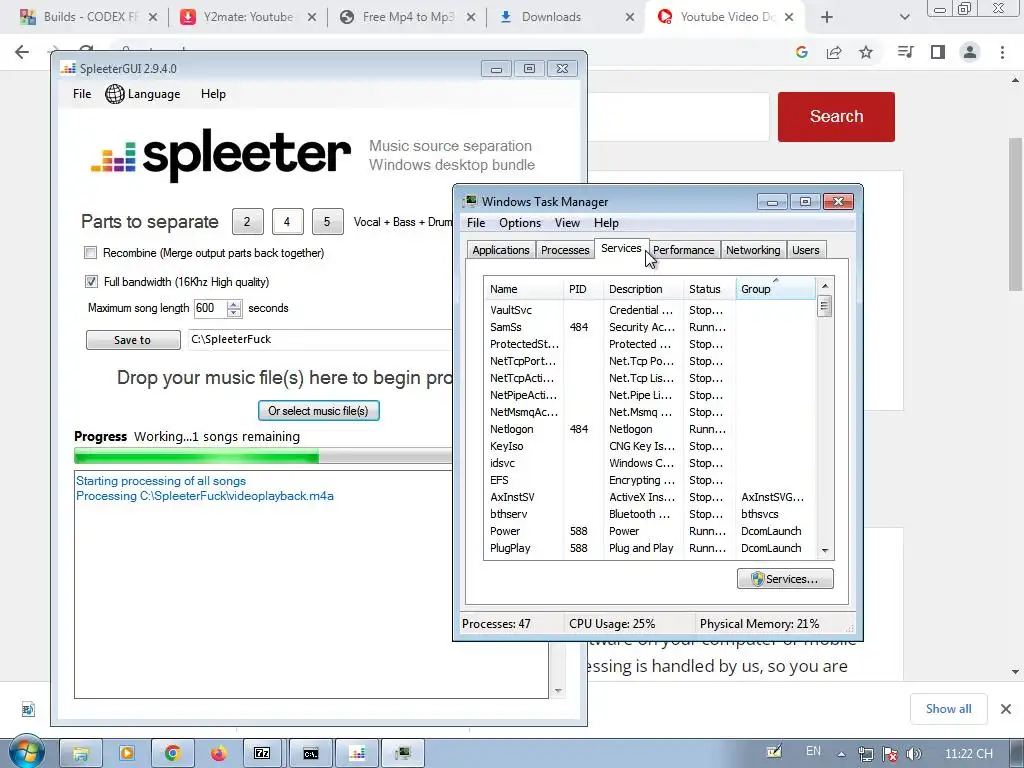Open File menu in SpleeterGUI
The width and height of the screenshot is (1024, 768).
coord(82,94)
